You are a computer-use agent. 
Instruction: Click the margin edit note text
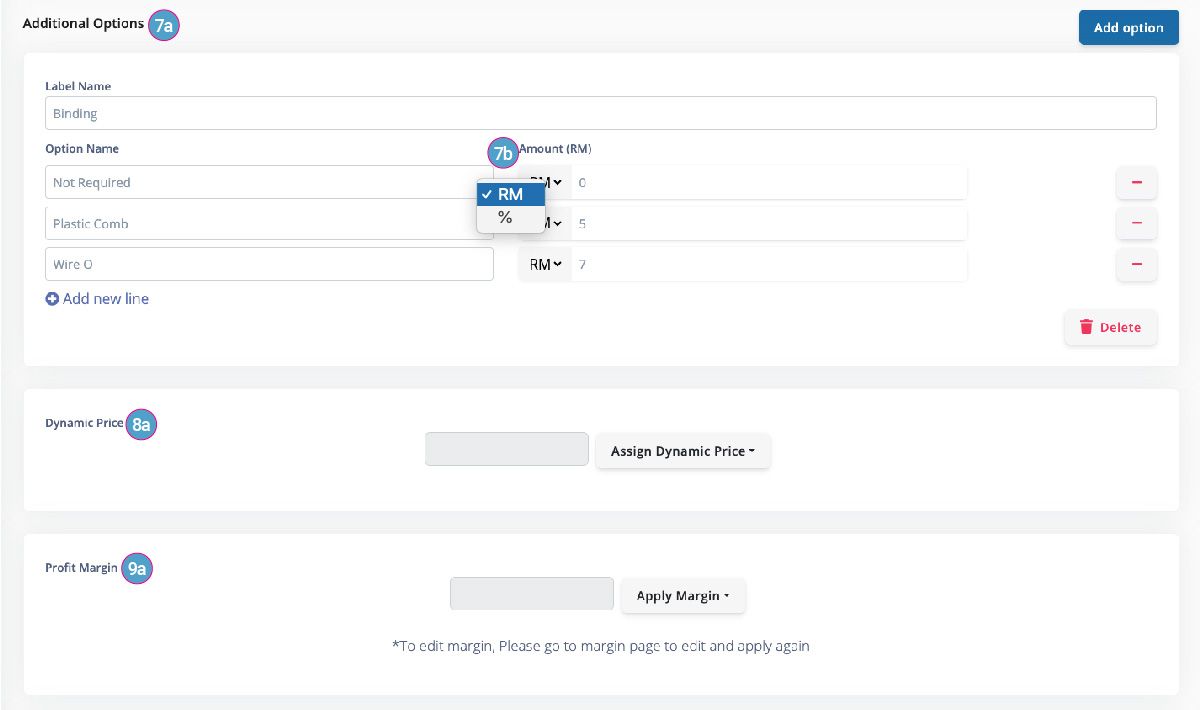(x=601, y=646)
